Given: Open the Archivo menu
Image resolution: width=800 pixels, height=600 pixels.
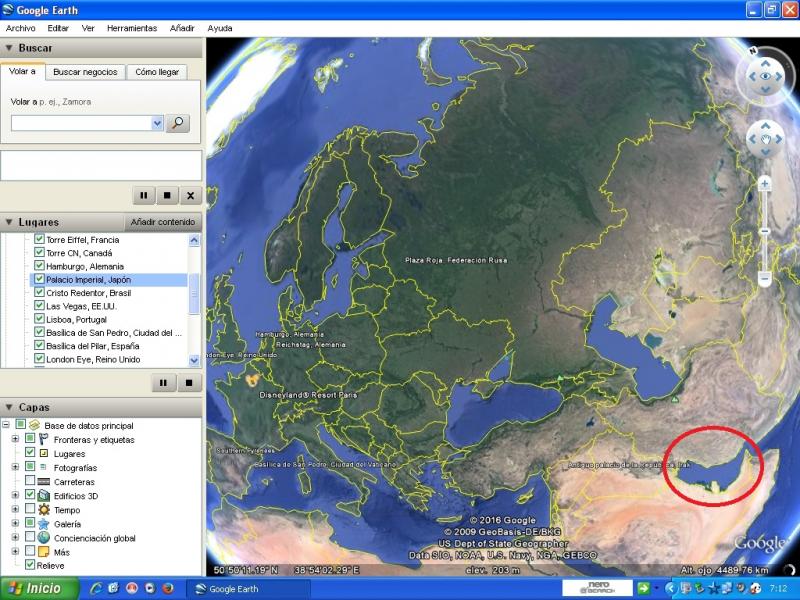Looking at the screenshot, I should [20, 28].
